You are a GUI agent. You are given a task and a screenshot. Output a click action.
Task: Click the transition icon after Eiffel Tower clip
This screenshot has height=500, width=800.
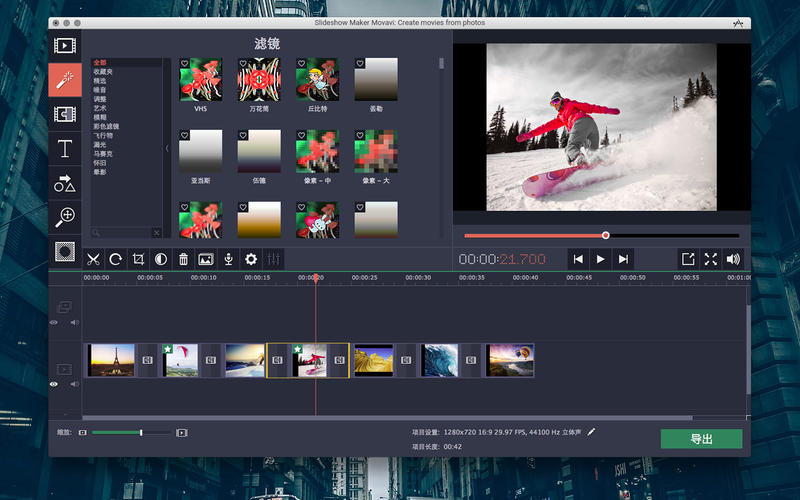(x=147, y=360)
